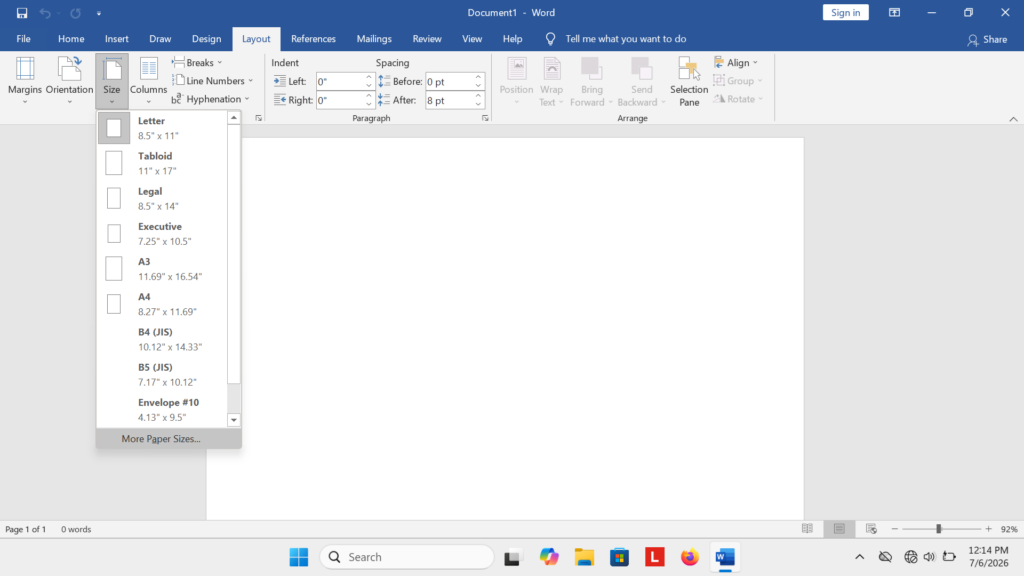The width and height of the screenshot is (1024, 576).
Task: Switch to the View tab
Action: coord(472,39)
